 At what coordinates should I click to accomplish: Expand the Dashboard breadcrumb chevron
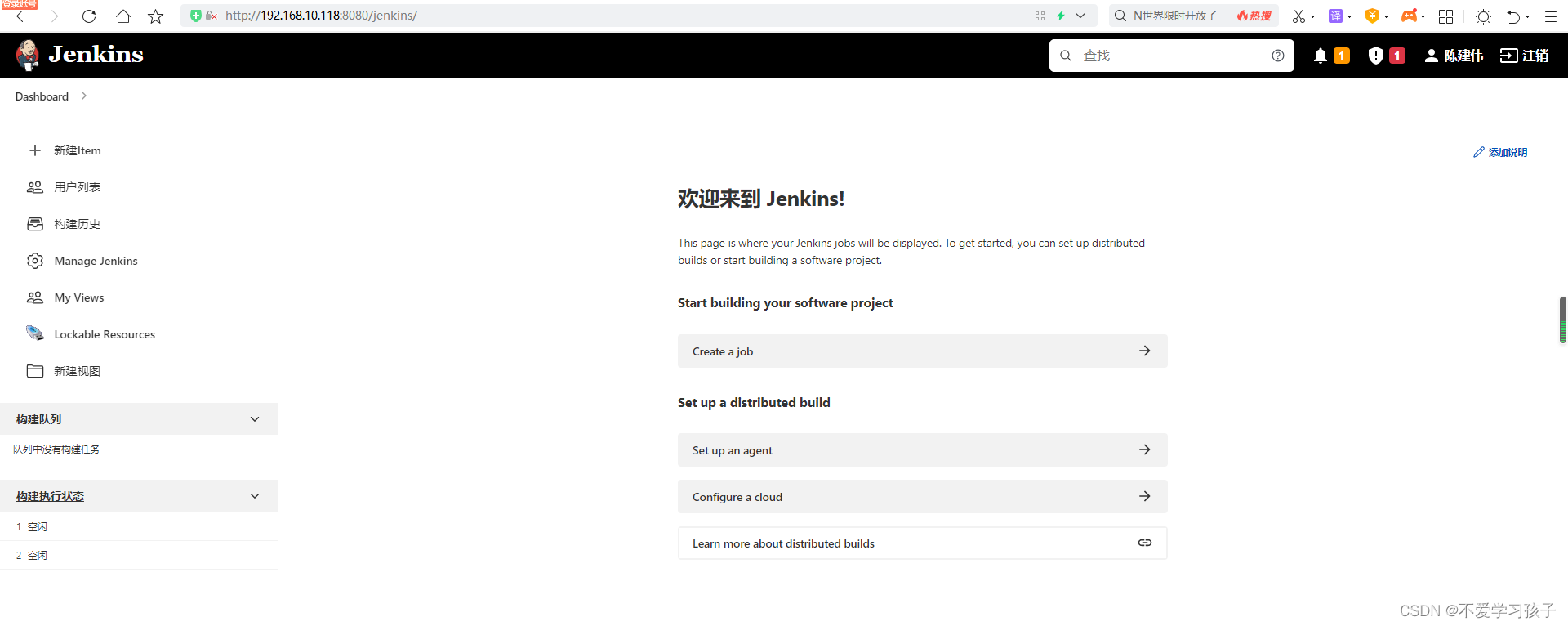point(83,96)
